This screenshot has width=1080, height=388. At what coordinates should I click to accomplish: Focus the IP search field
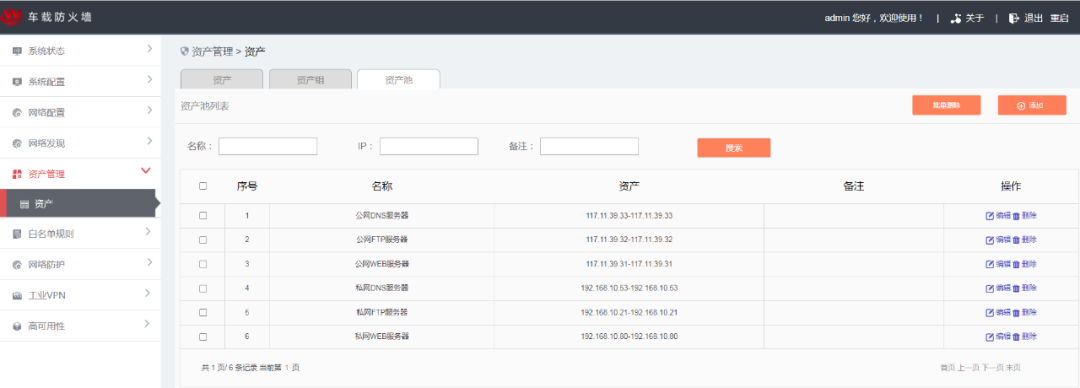(x=429, y=146)
